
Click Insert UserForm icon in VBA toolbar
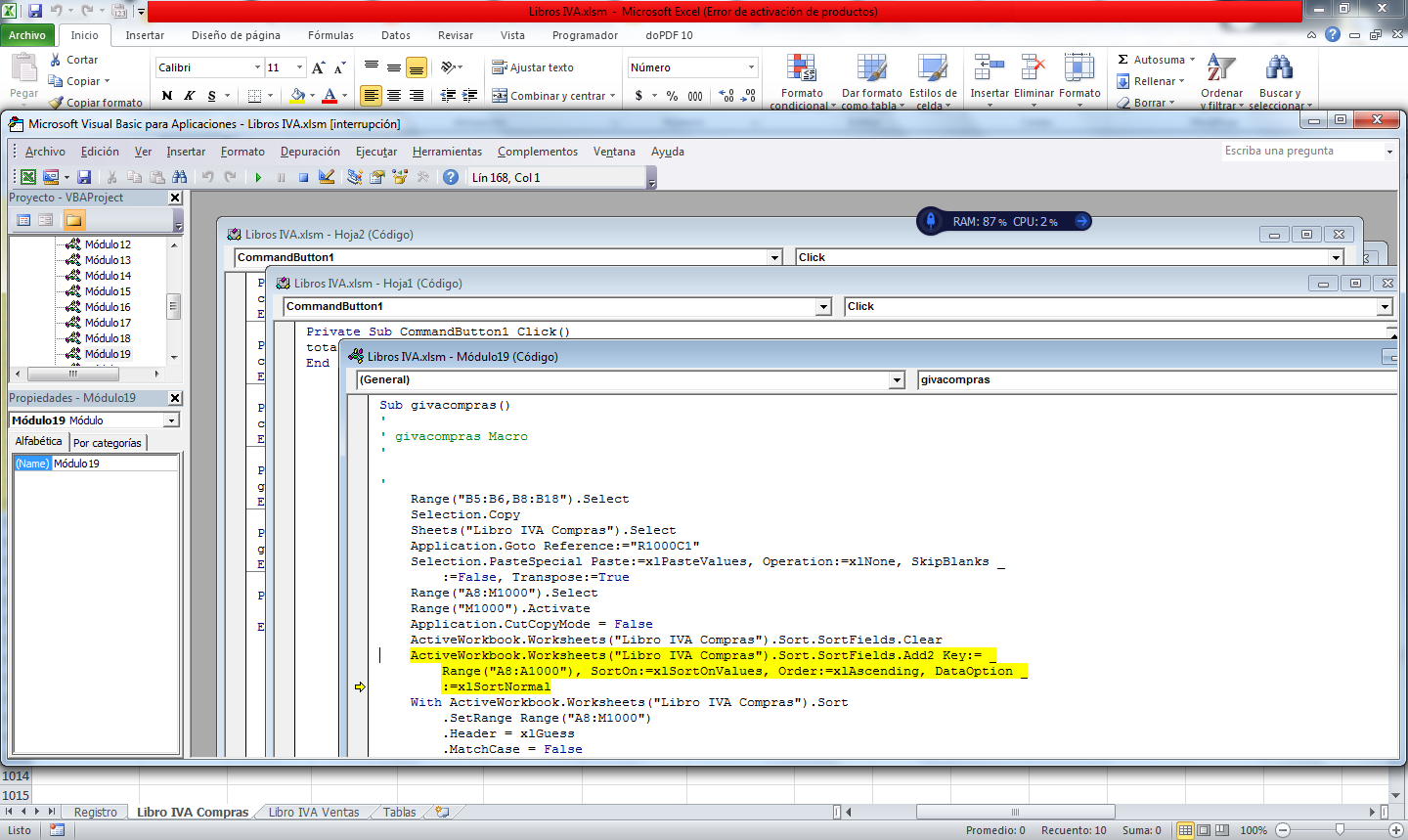[x=51, y=177]
